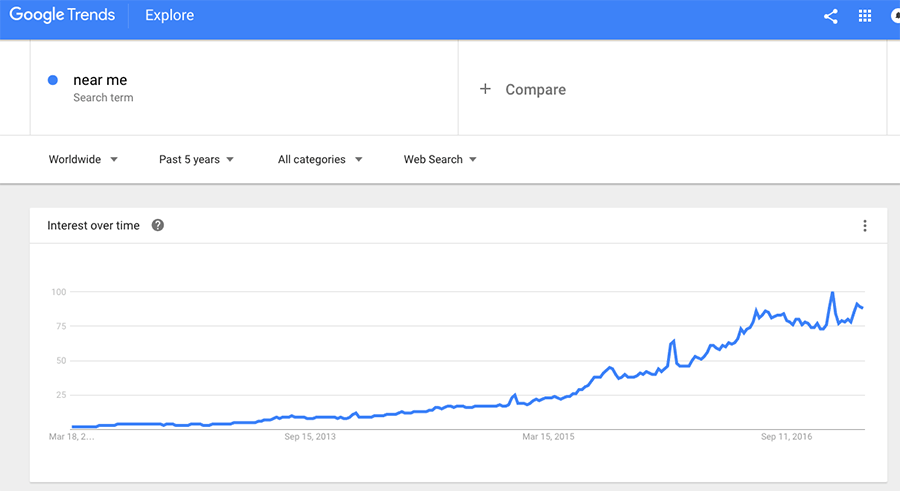
Task: Open the account avatar in header
Action: (895, 16)
